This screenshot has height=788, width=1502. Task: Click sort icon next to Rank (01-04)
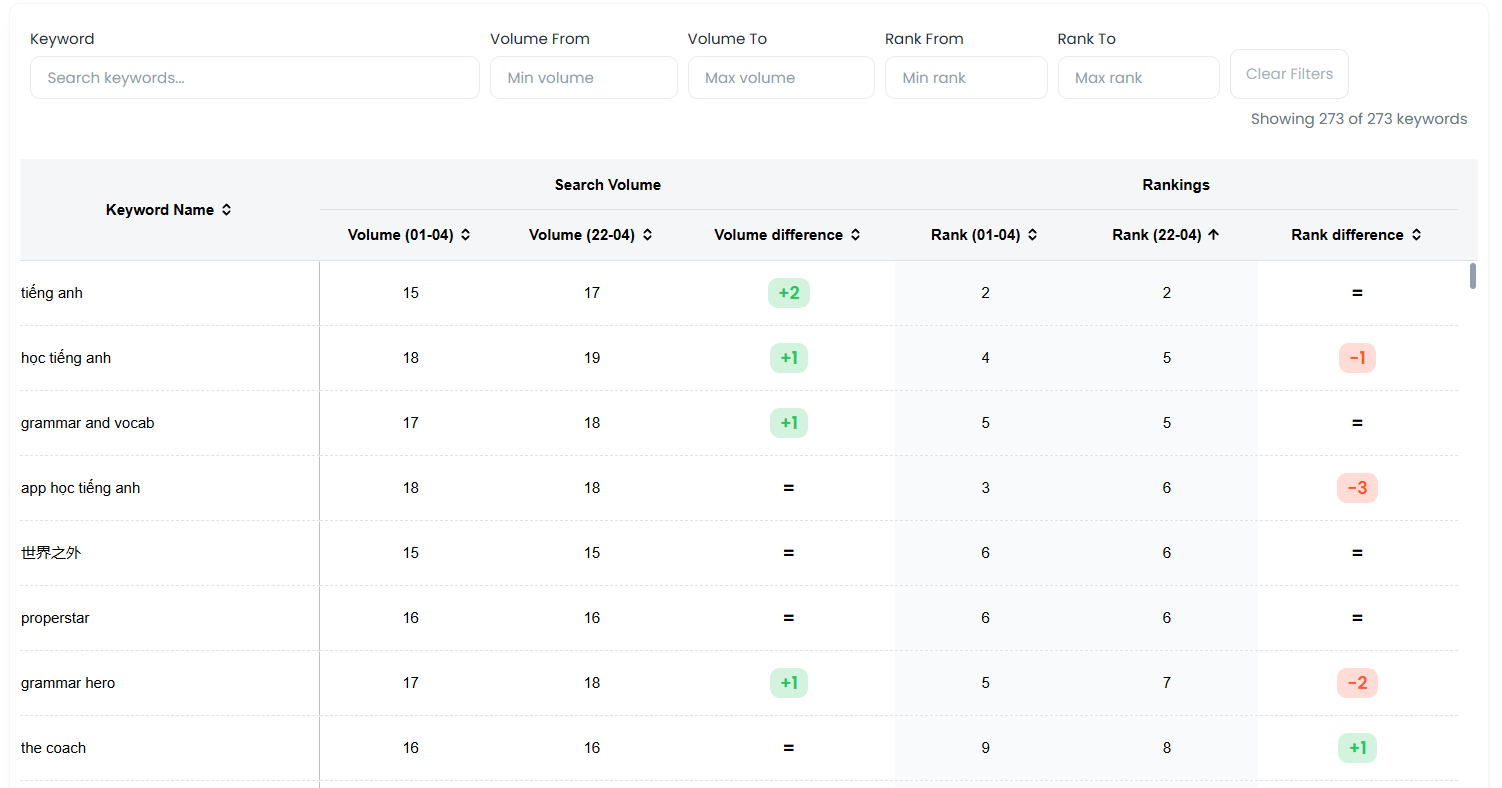click(x=1033, y=235)
